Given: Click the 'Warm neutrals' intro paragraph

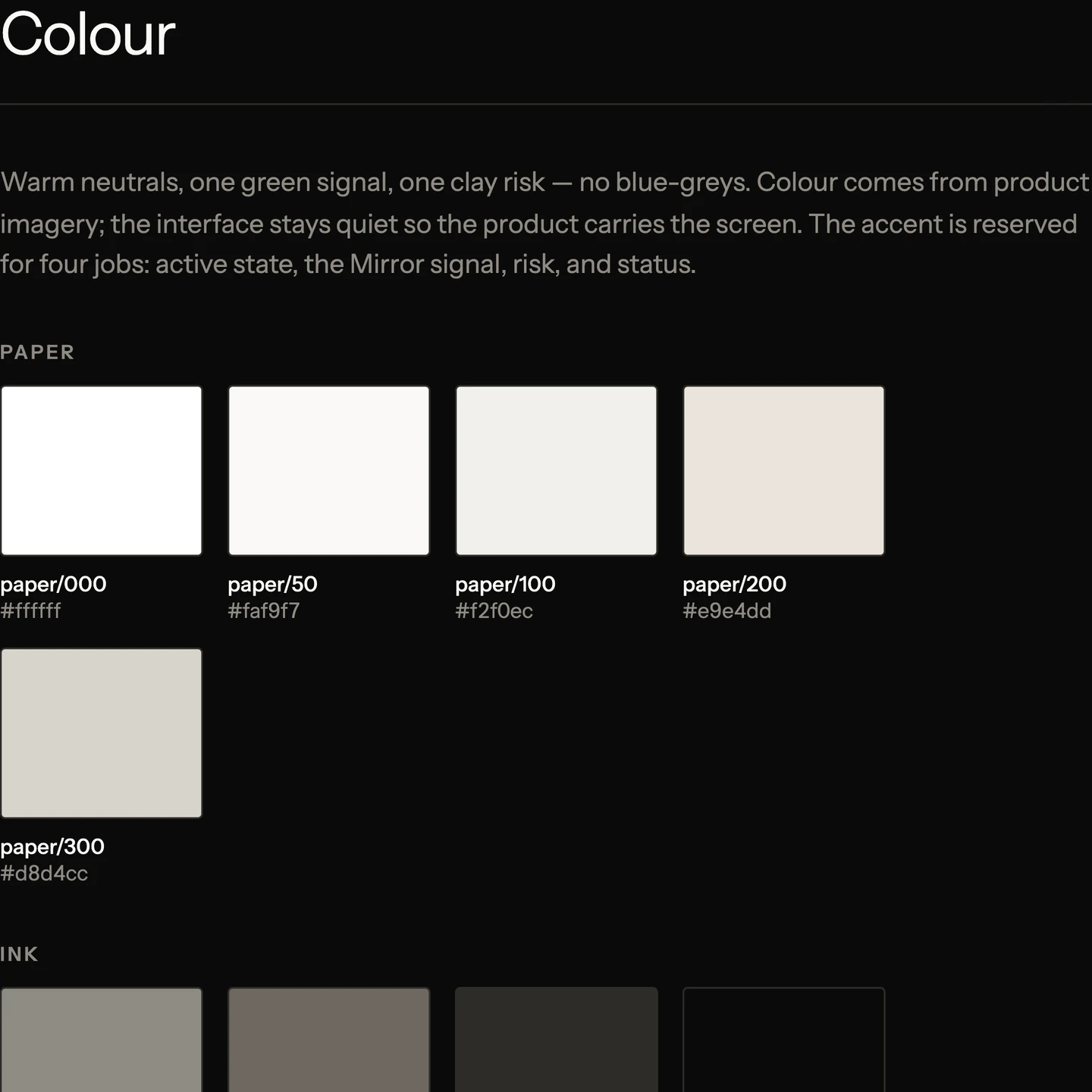Looking at the screenshot, I should [x=544, y=224].
